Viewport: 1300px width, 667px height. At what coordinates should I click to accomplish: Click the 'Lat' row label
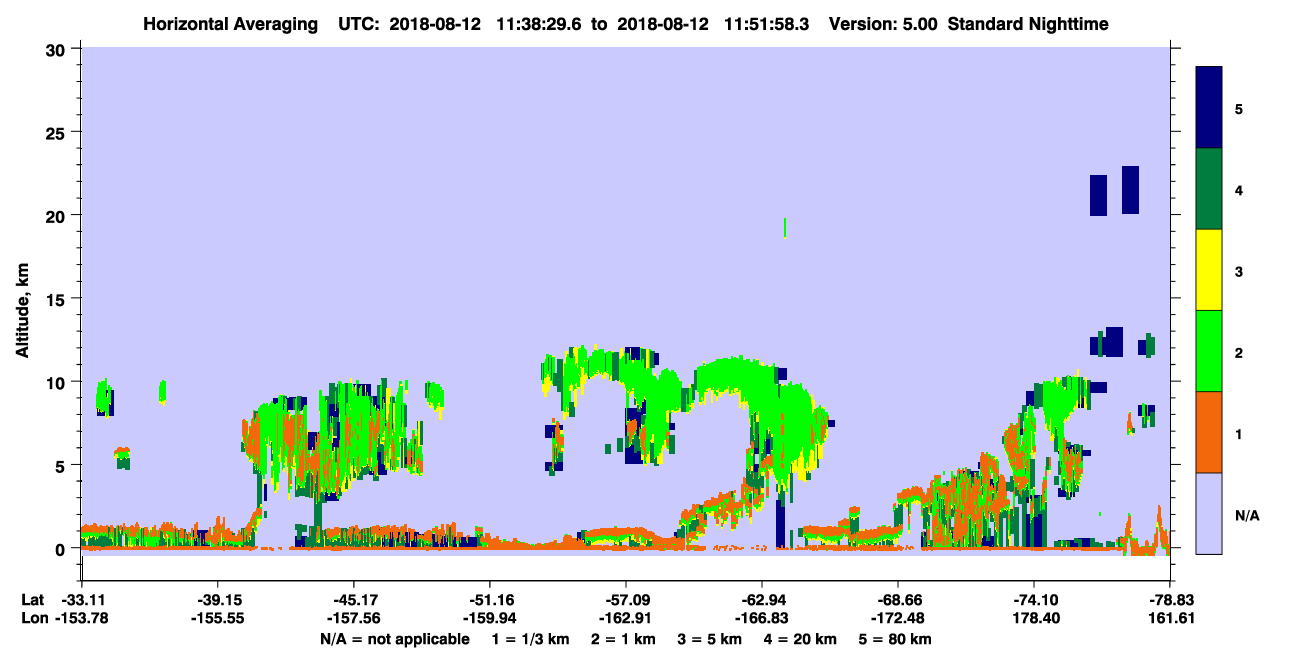tap(31, 600)
